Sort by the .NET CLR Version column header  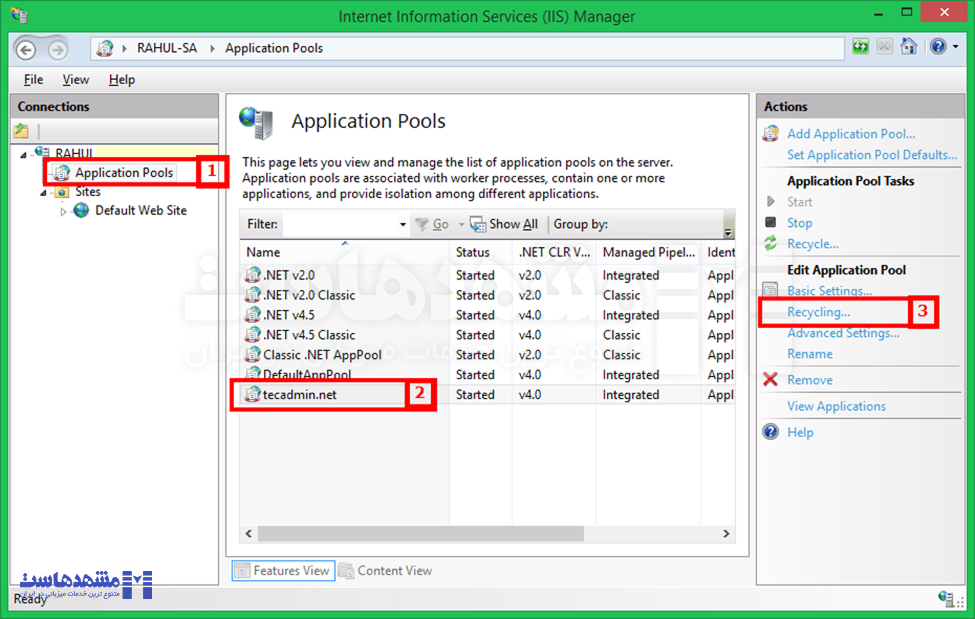point(554,252)
